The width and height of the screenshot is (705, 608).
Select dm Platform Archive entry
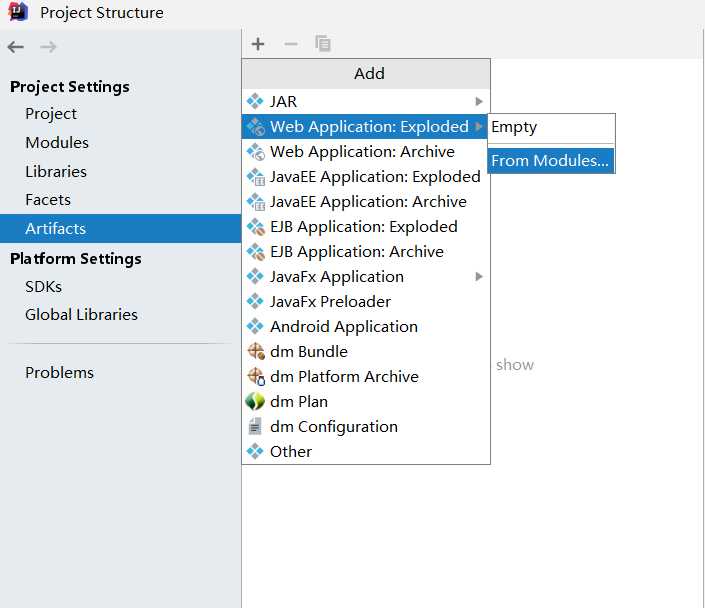pos(365,376)
